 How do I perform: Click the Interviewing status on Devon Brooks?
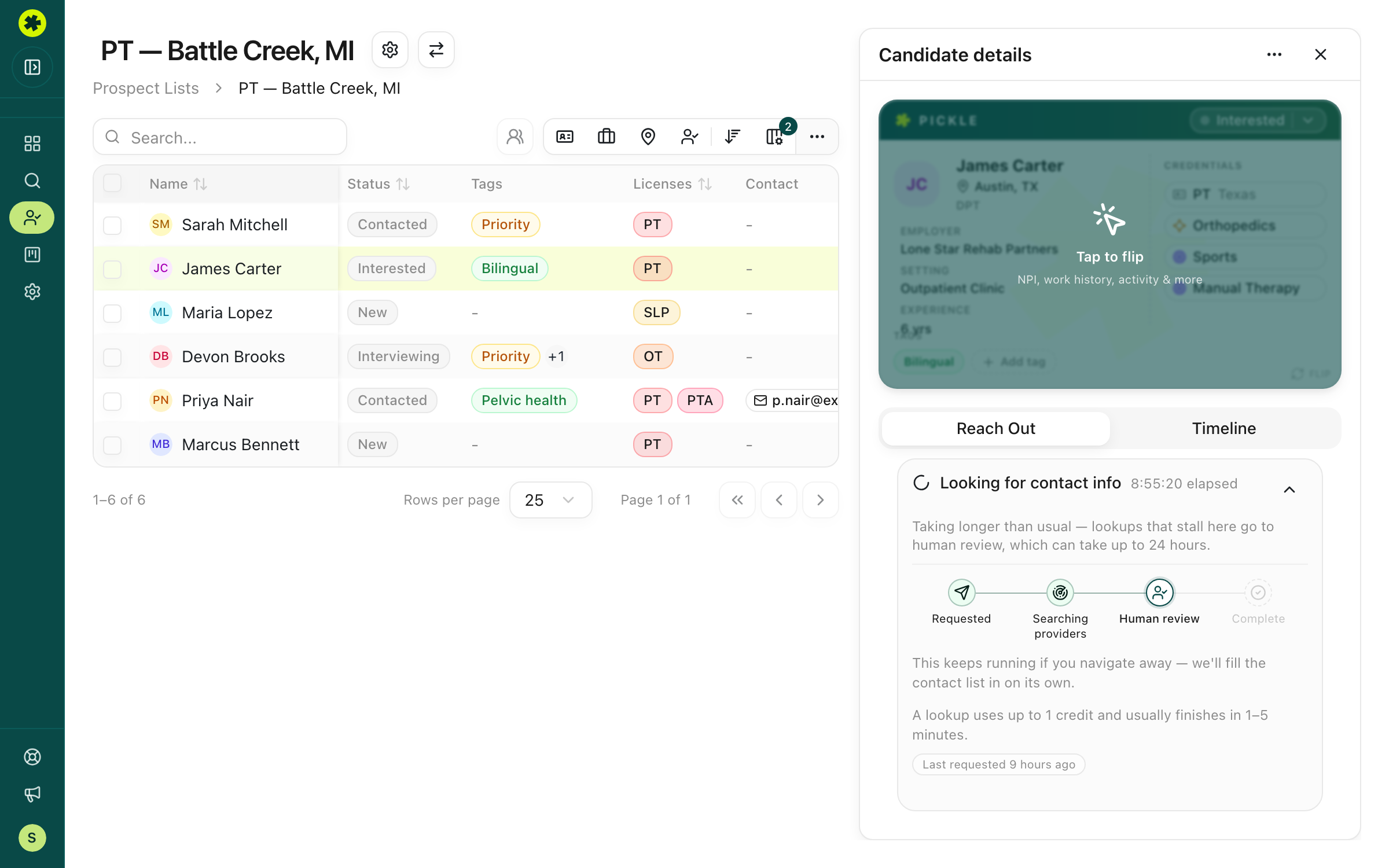[398, 356]
